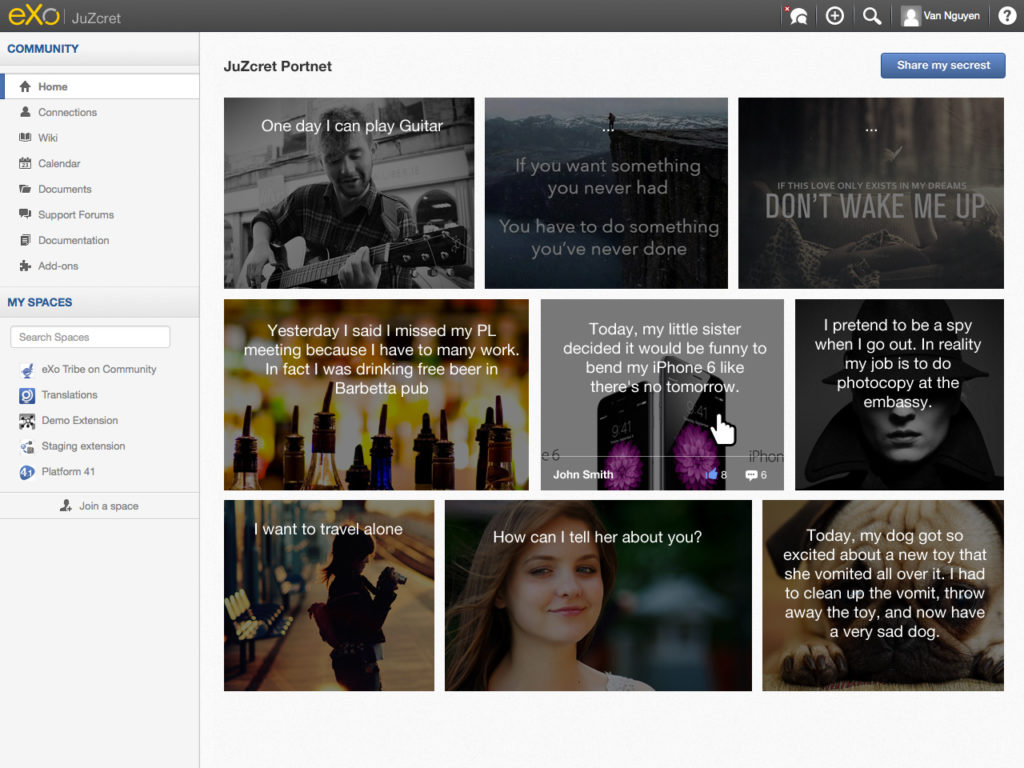Viewport: 1024px width, 768px height.
Task: Open Support Forums from sidebar
Action: (76, 215)
